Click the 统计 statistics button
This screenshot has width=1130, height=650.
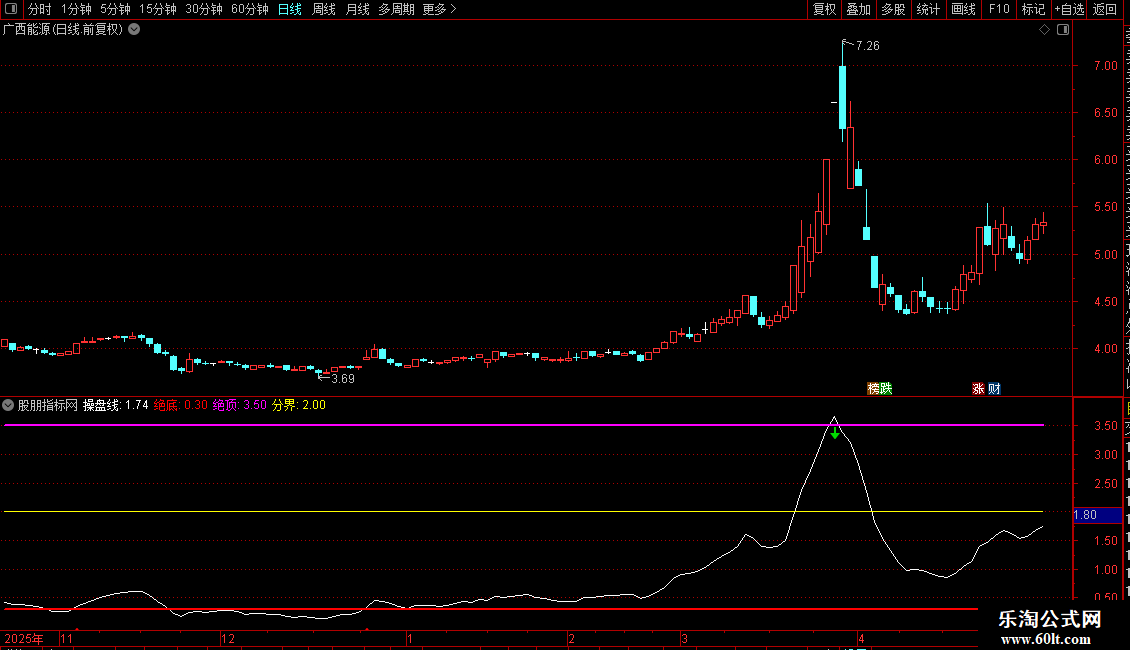[928, 9]
